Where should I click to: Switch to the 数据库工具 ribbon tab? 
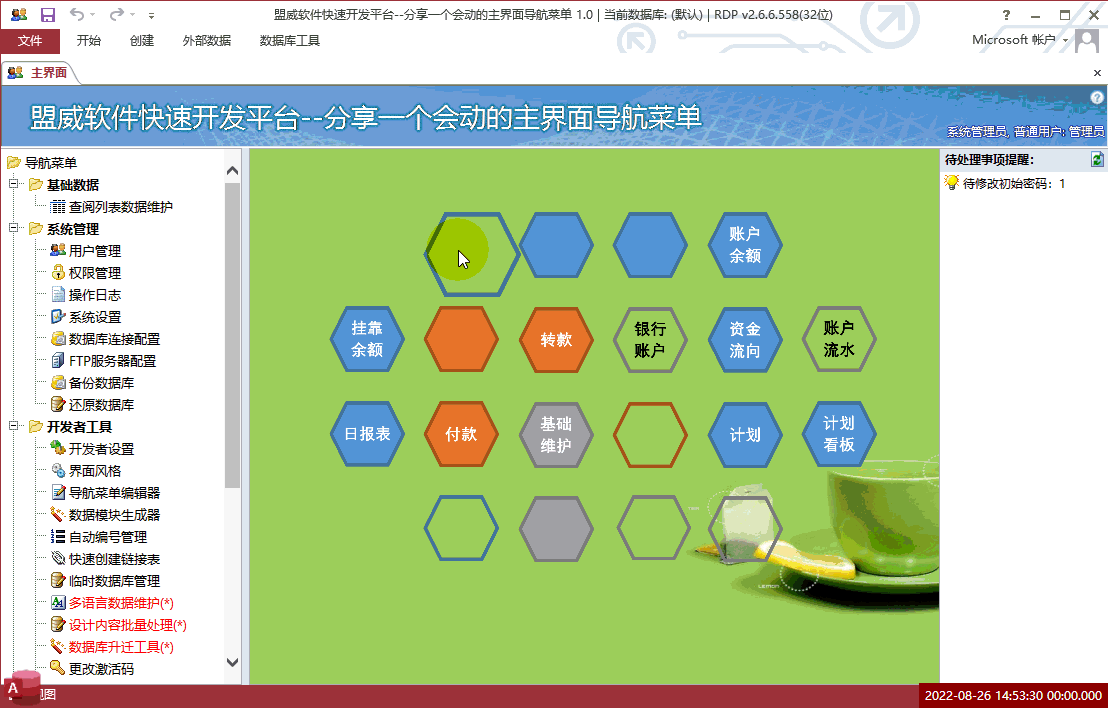[290, 41]
